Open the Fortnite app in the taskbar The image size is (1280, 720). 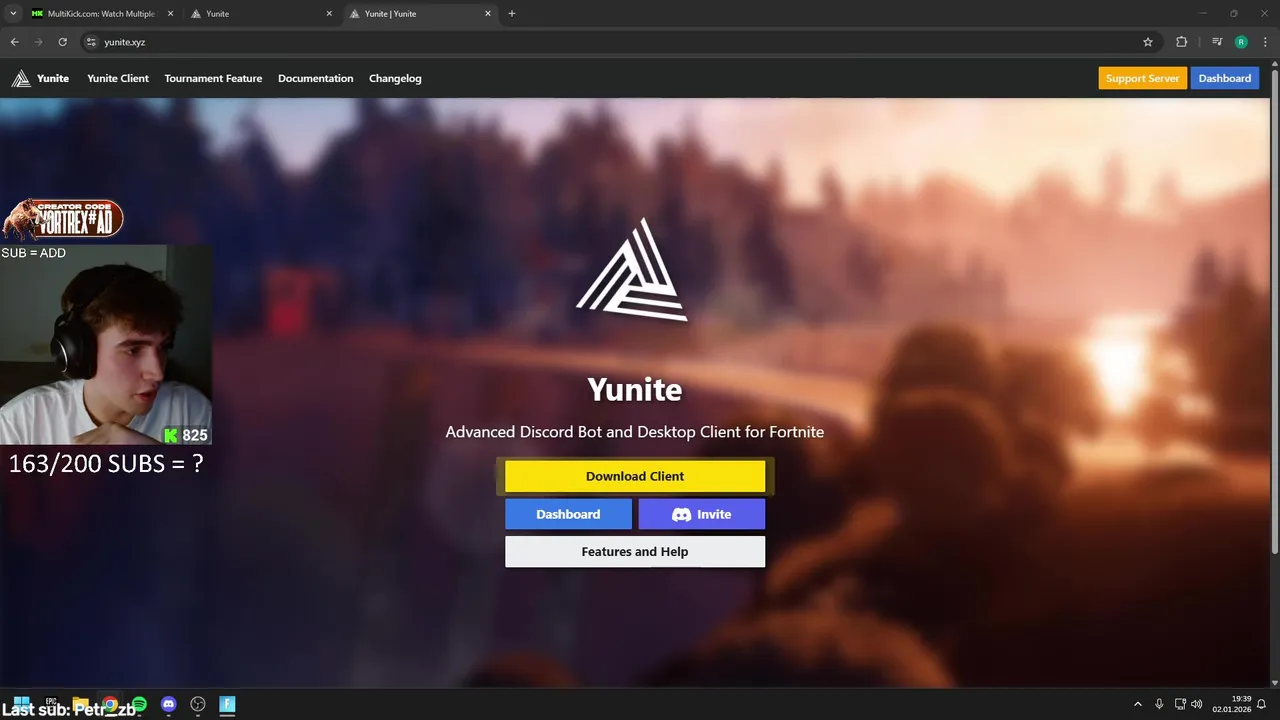click(x=227, y=705)
